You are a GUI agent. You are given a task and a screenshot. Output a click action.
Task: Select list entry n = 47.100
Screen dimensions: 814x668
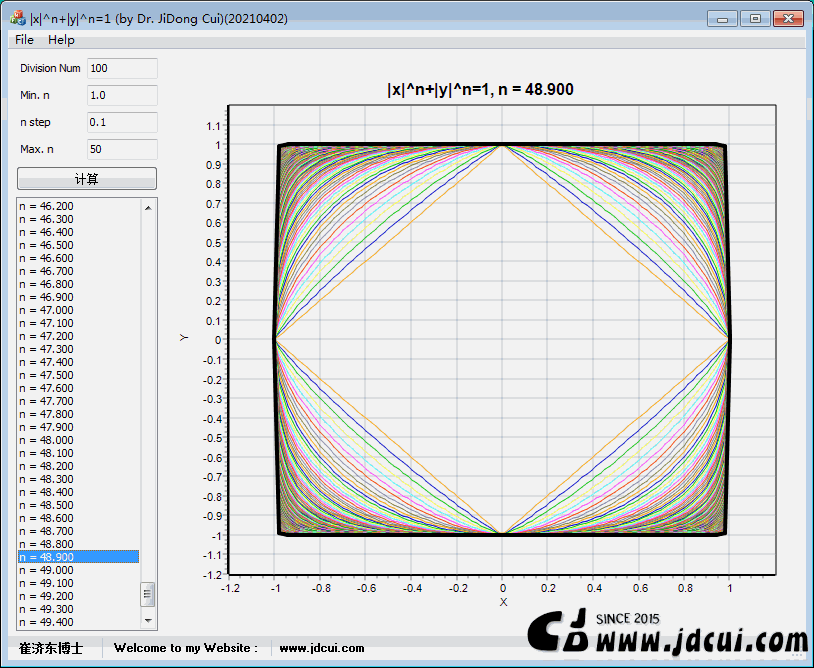pos(78,323)
